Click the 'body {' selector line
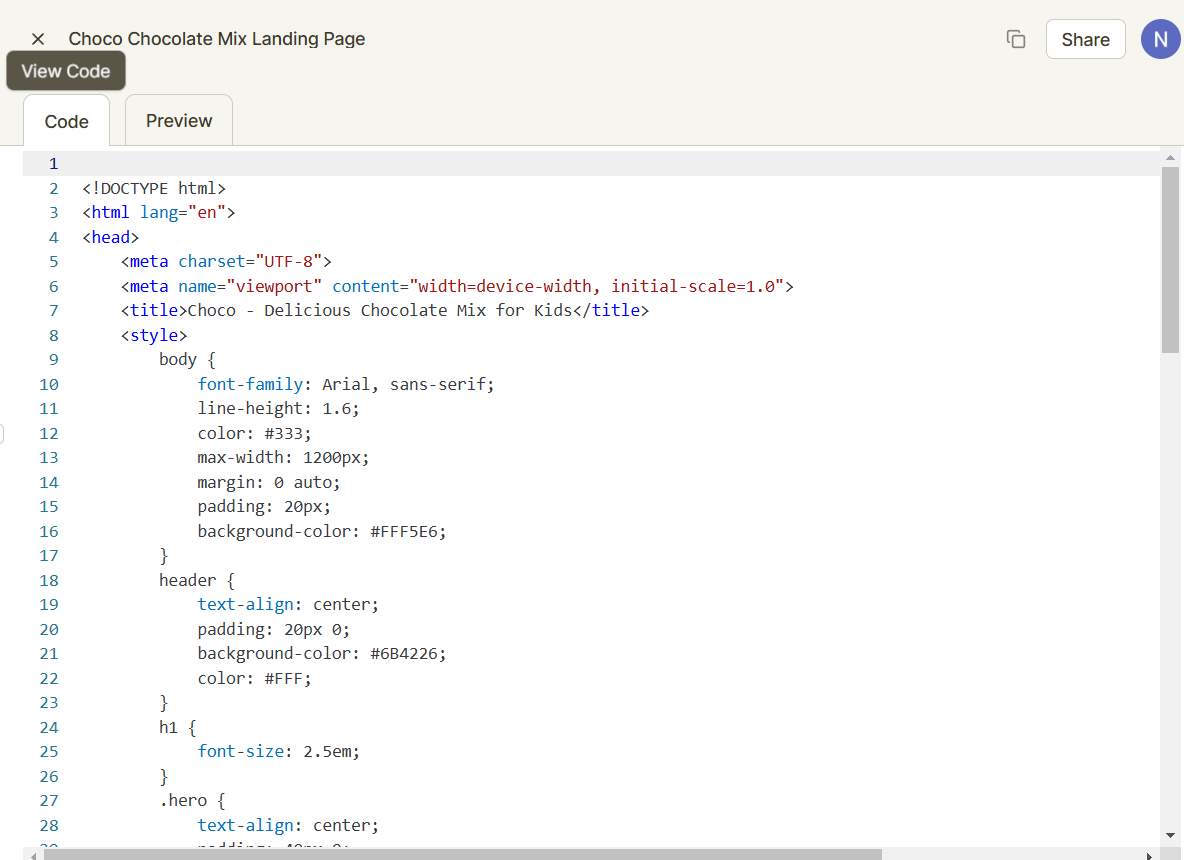Screen dimensions: 1184x860 coord(187,359)
